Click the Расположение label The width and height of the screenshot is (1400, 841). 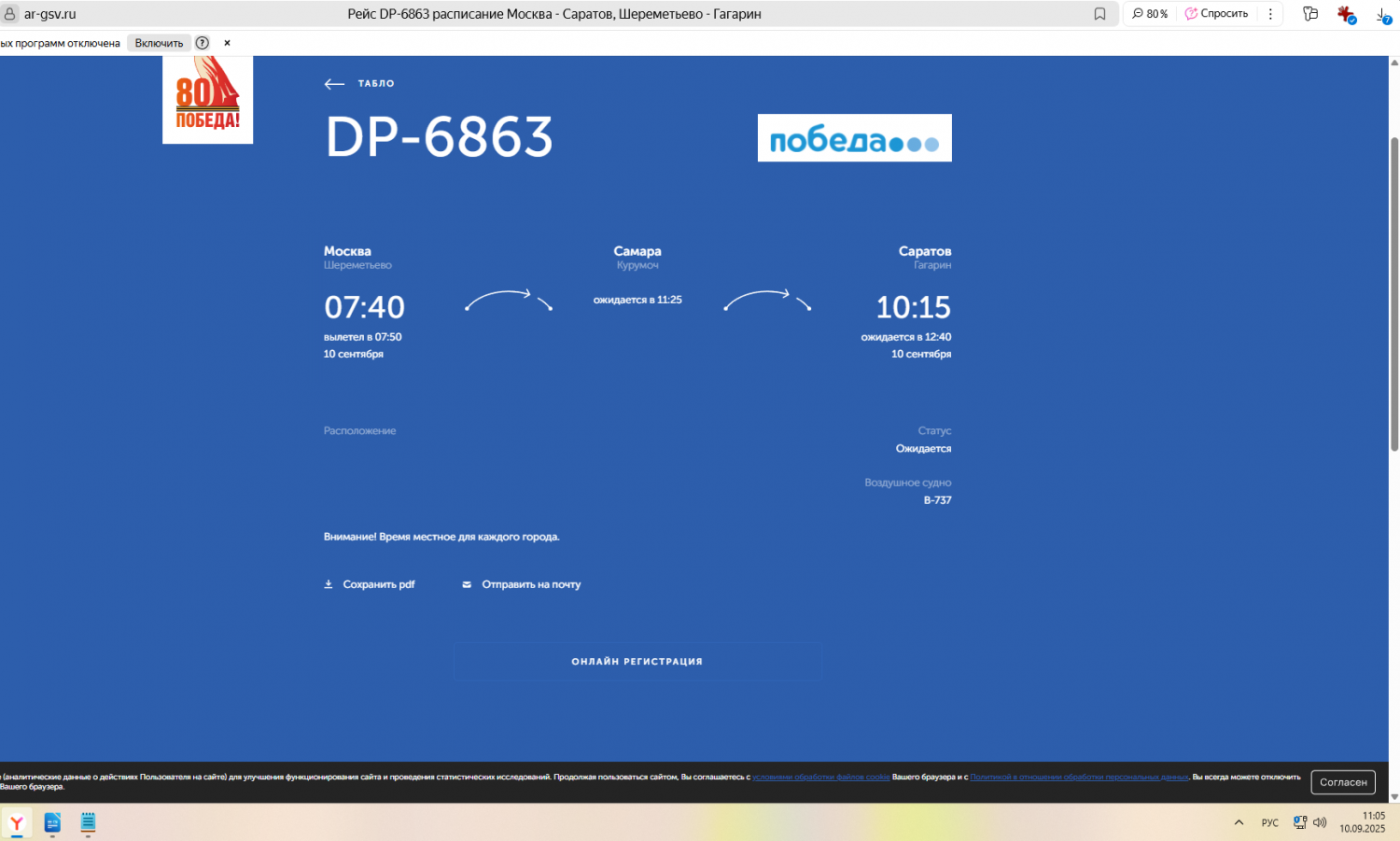[x=360, y=431]
